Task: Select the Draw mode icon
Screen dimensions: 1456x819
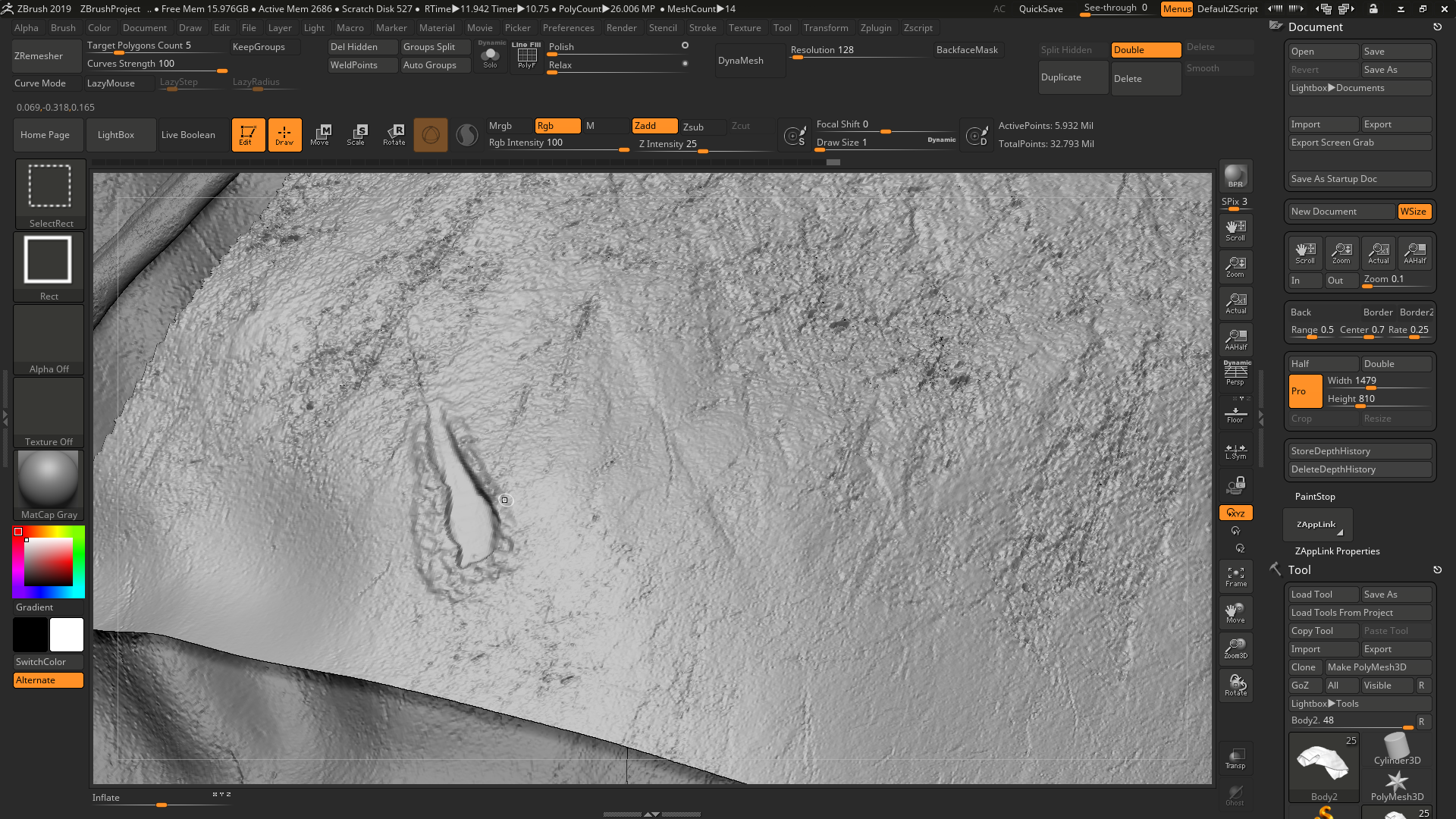Action: tap(284, 135)
